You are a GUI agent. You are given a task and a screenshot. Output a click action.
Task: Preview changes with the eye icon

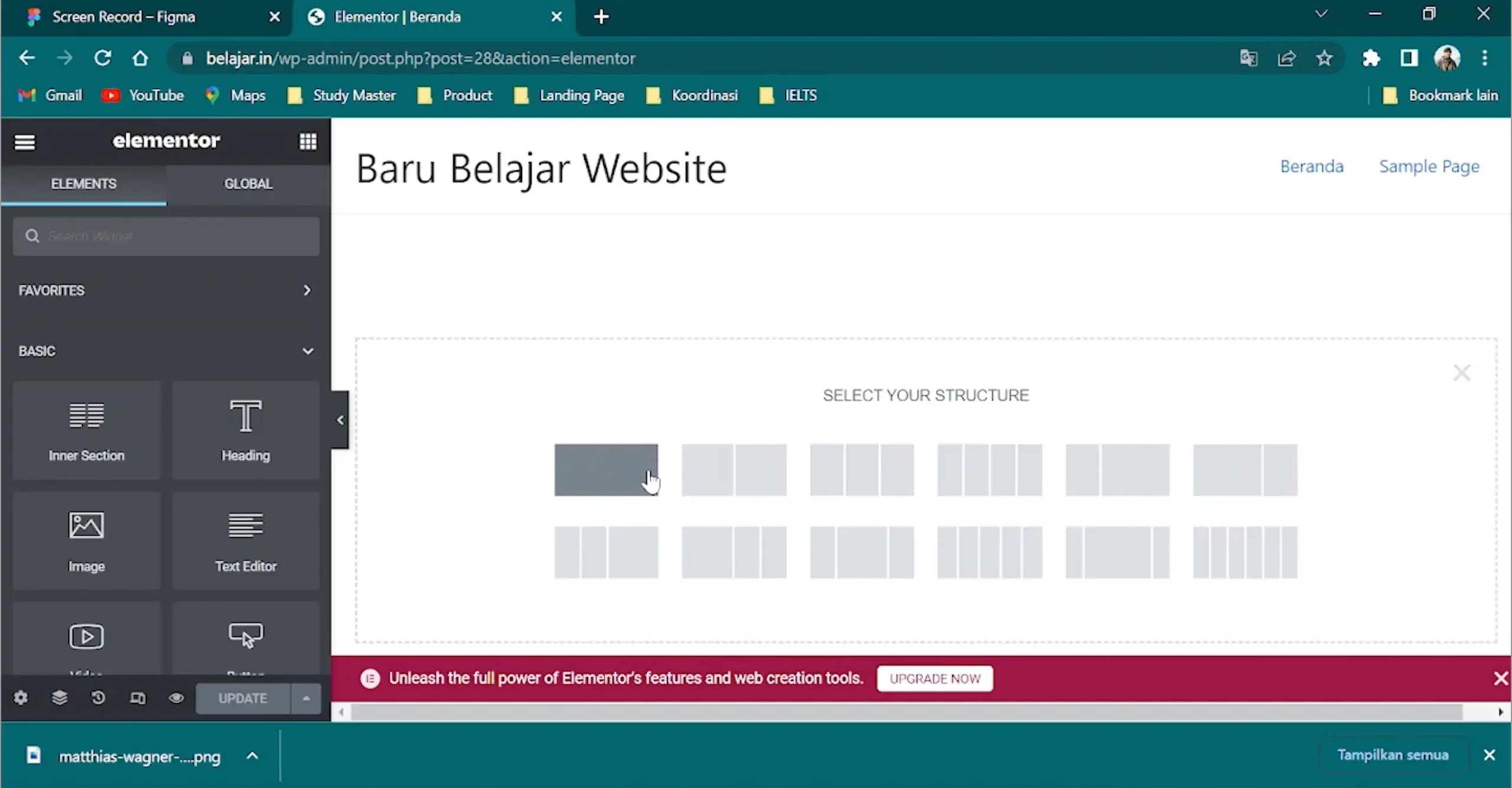click(176, 698)
